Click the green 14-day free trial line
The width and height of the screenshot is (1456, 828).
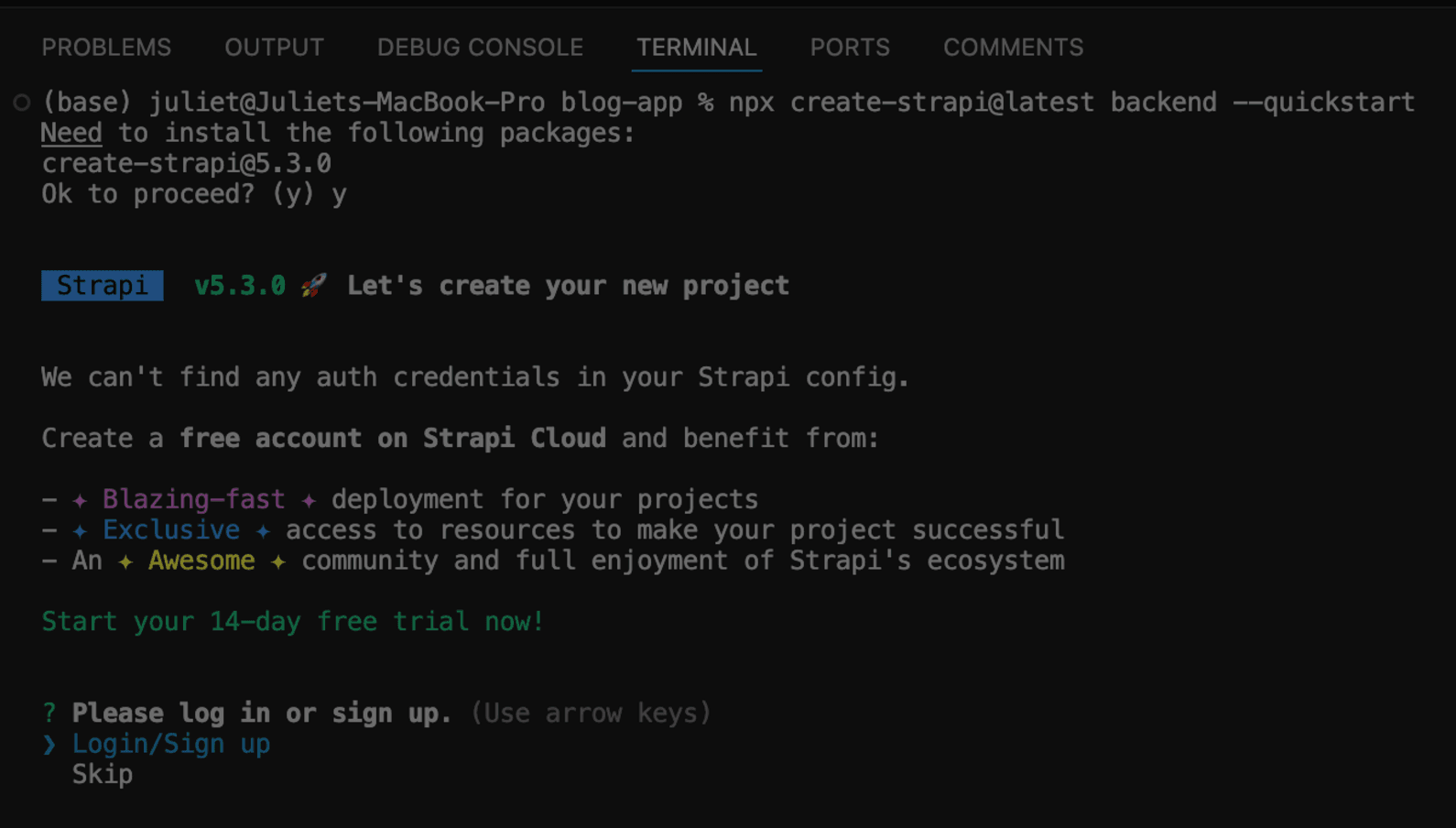pyautogui.click(x=293, y=622)
